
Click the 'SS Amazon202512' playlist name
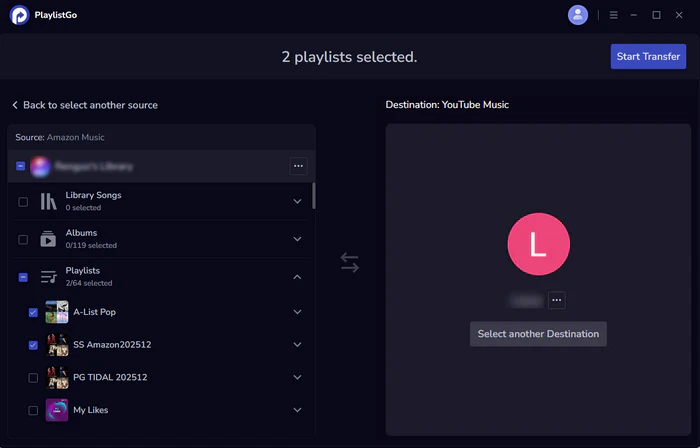click(x=112, y=344)
